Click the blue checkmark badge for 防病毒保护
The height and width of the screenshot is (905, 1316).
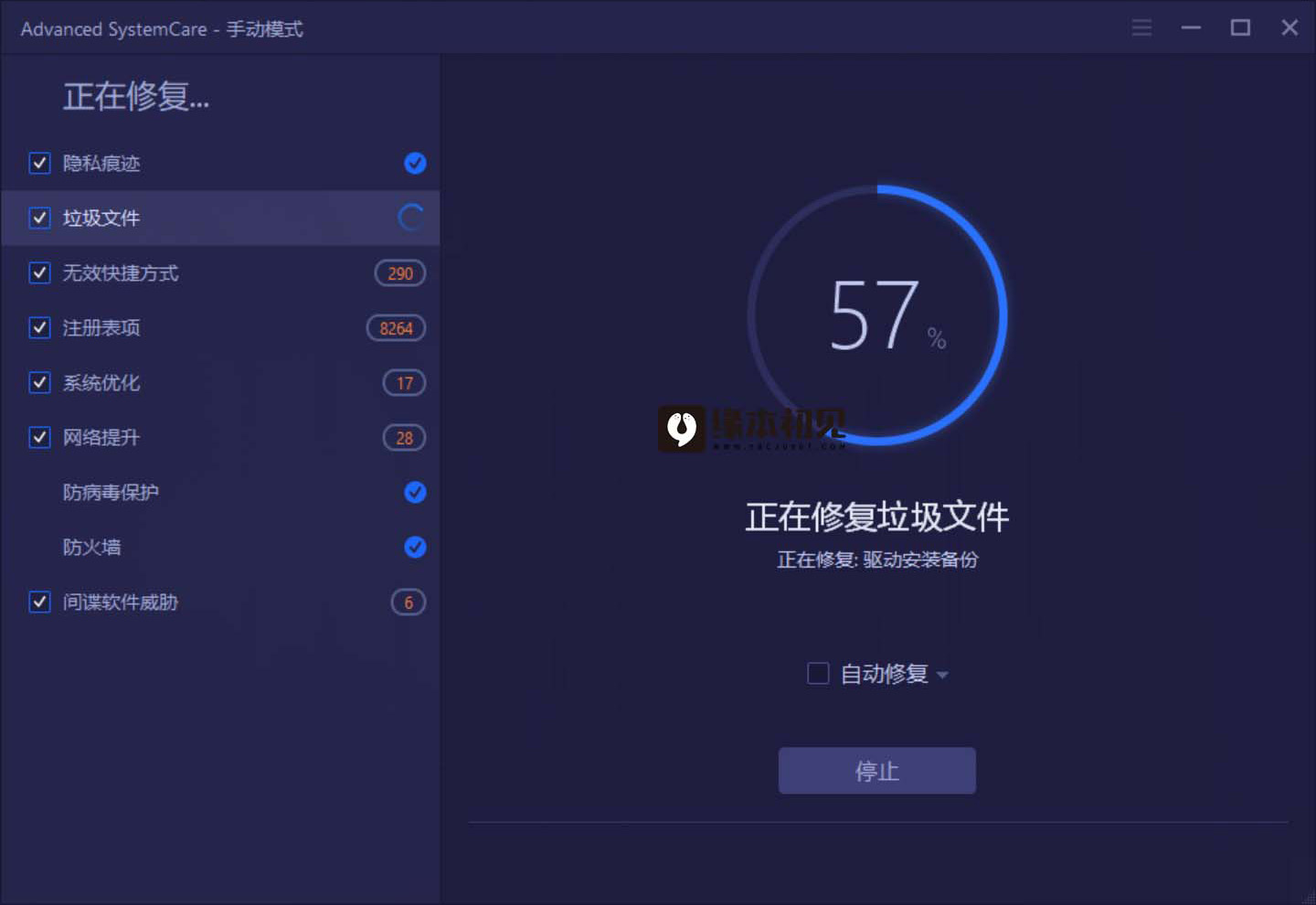click(415, 492)
